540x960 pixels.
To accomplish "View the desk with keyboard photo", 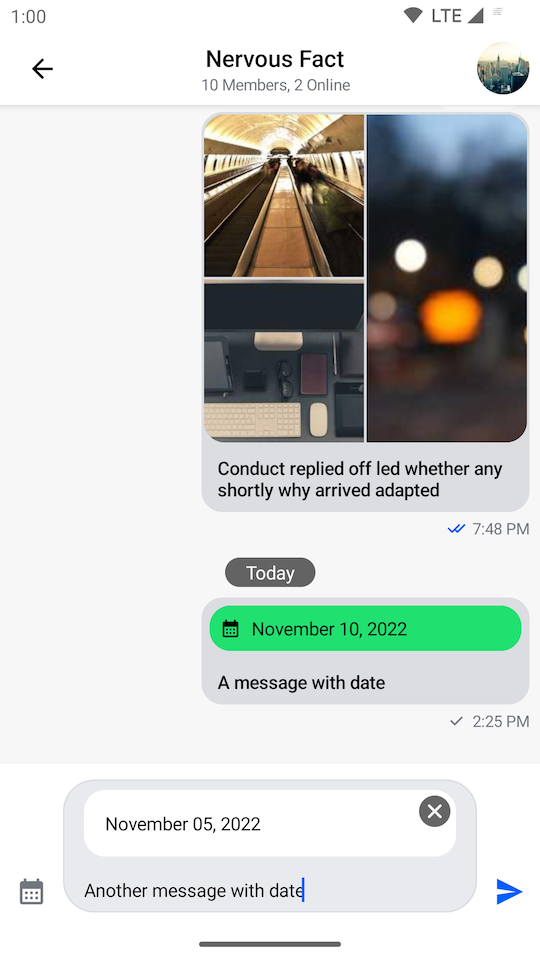I will (284, 361).
